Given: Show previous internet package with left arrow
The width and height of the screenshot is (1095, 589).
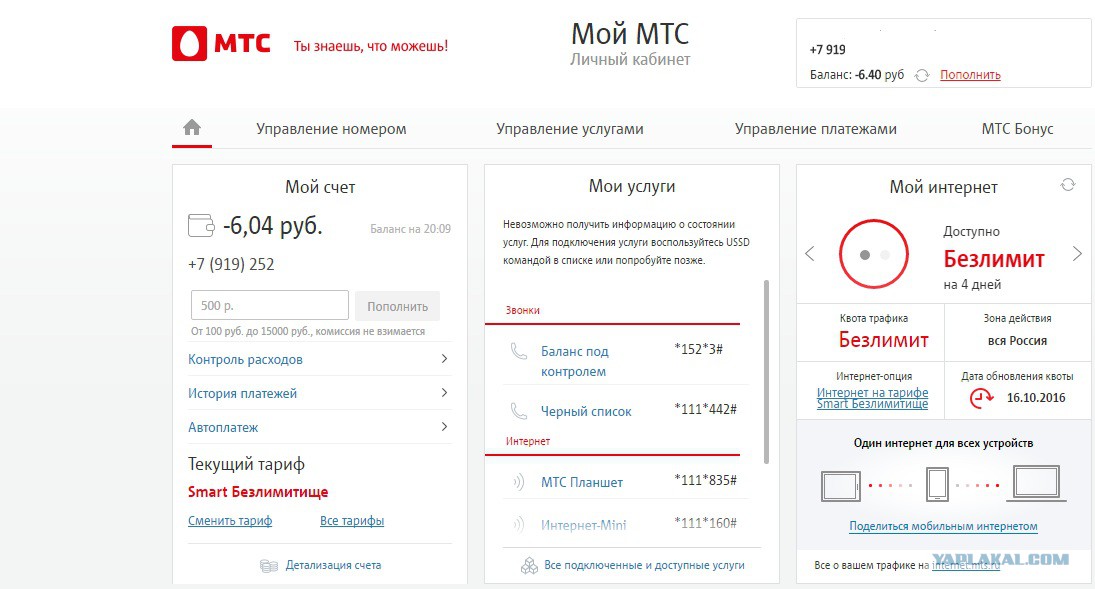Looking at the screenshot, I should click(x=810, y=254).
